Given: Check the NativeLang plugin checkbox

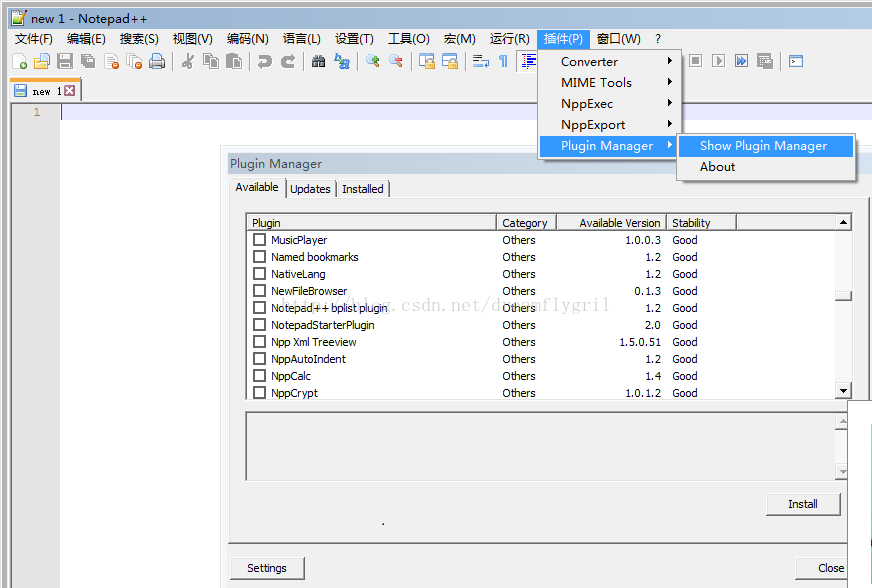Looking at the screenshot, I should pyautogui.click(x=259, y=274).
